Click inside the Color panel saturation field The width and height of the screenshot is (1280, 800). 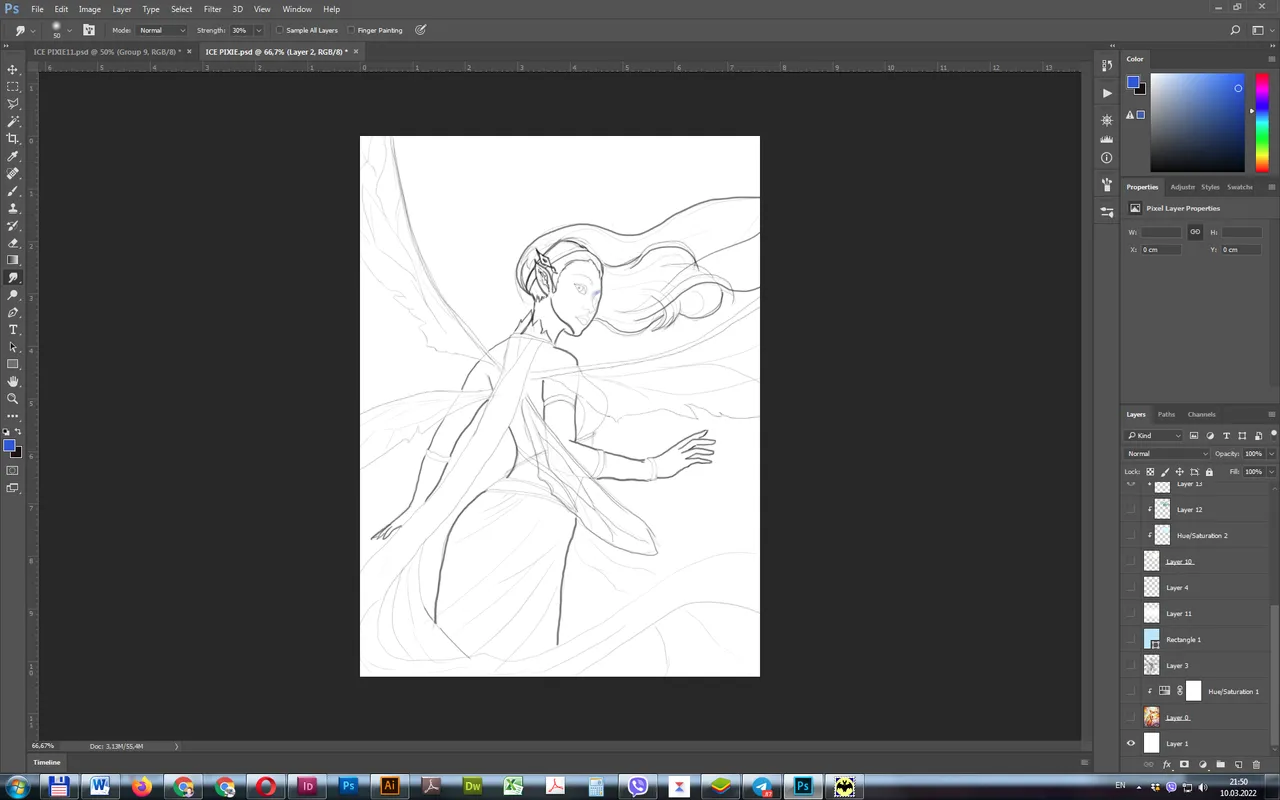click(x=1197, y=122)
